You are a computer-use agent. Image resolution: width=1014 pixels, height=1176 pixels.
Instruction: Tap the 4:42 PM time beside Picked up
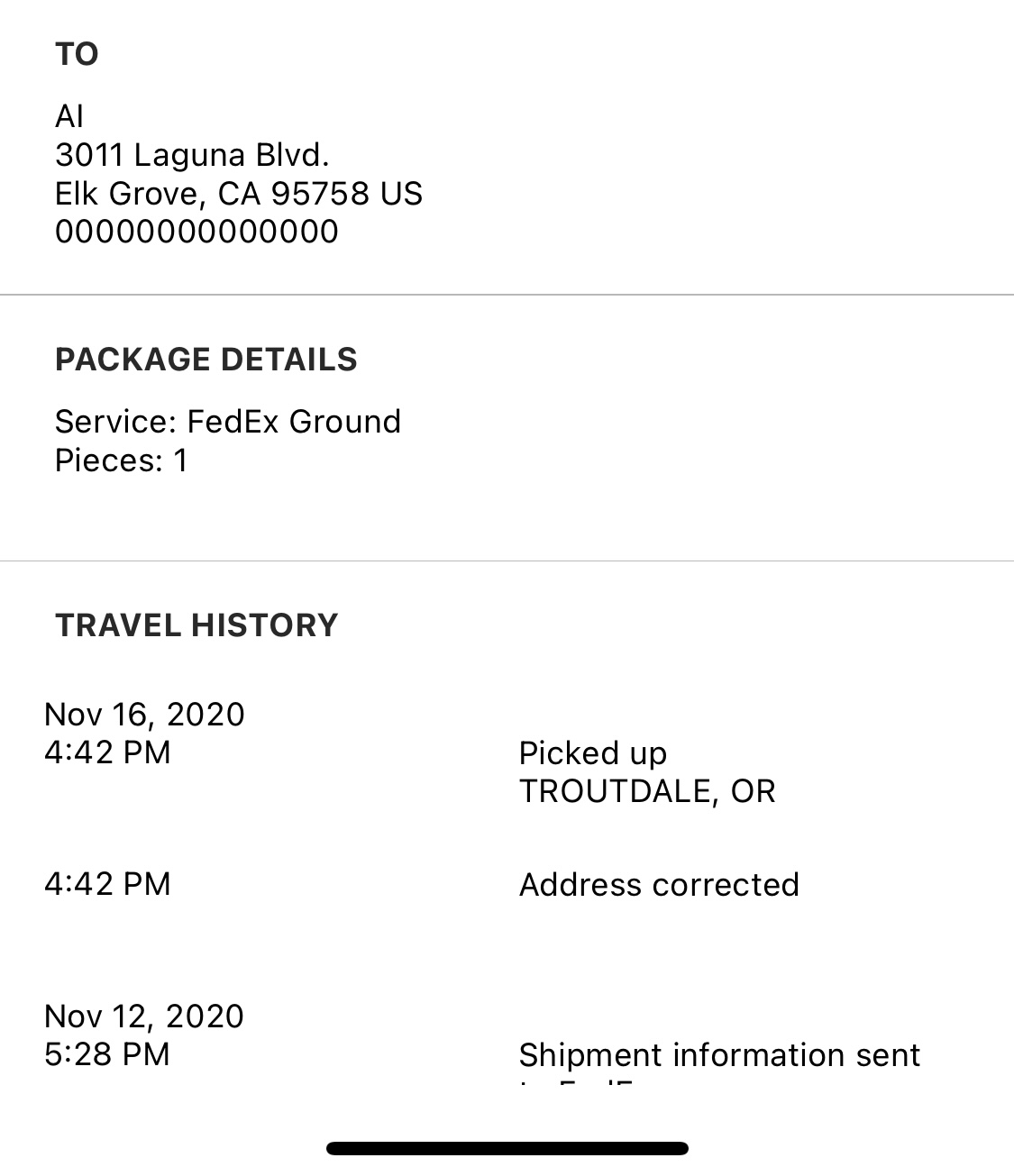coord(107,752)
